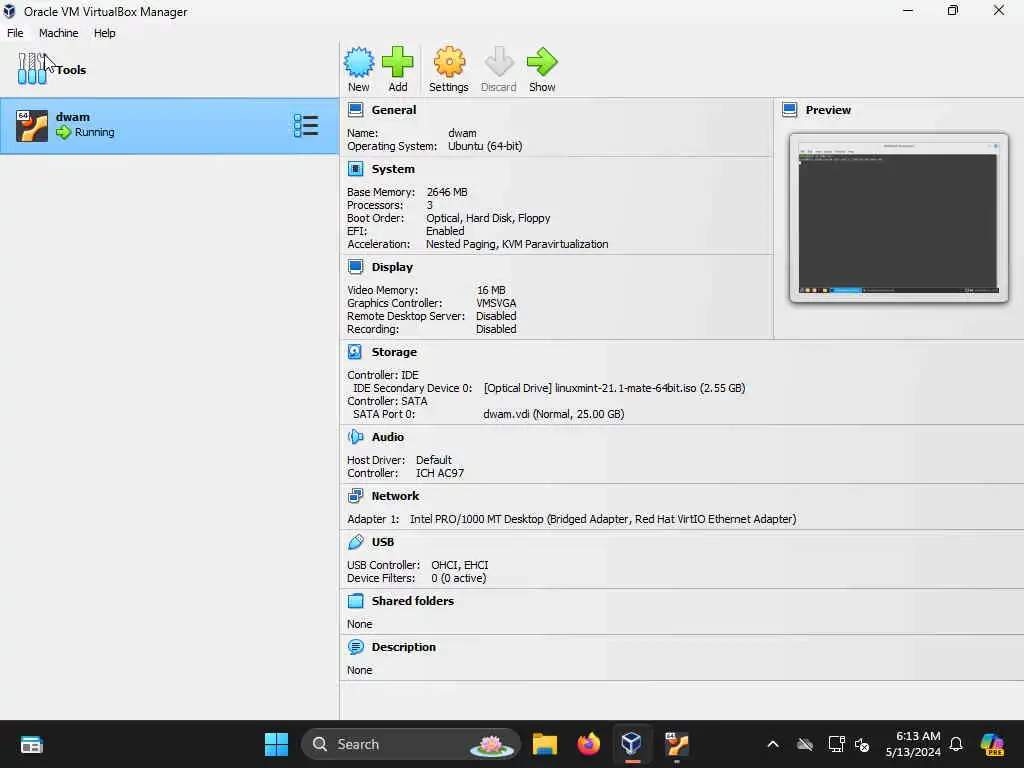Open Windows Start menu
The image size is (1024, 768).
click(276, 744)
